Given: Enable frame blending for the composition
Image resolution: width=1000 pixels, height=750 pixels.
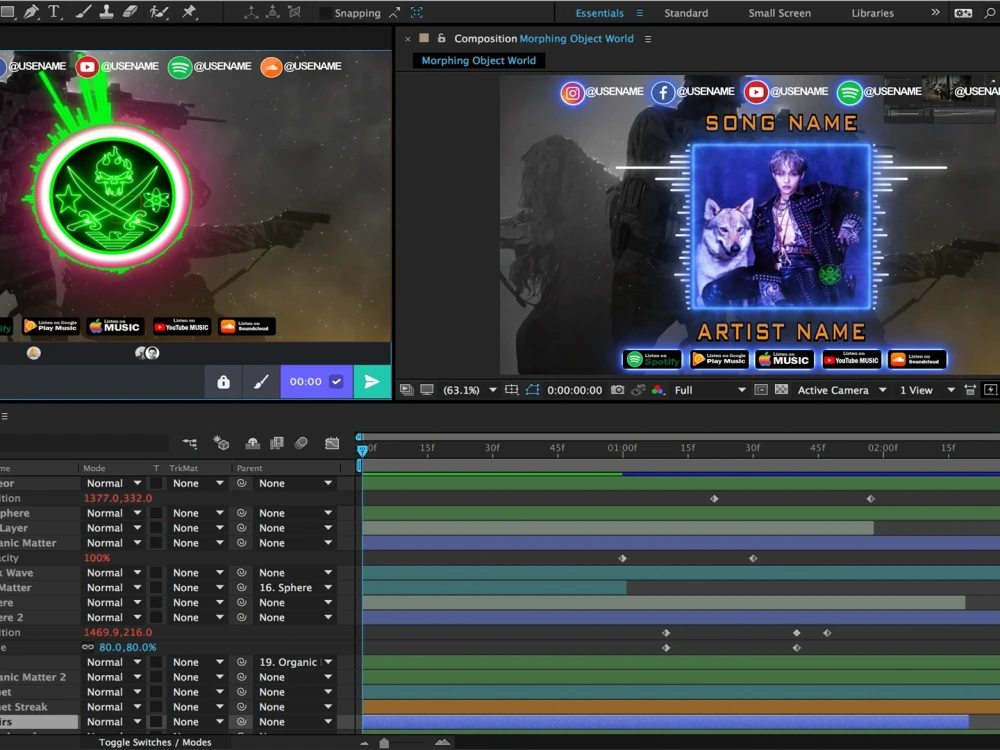Looking at the screenshot, I should [277, 443].
